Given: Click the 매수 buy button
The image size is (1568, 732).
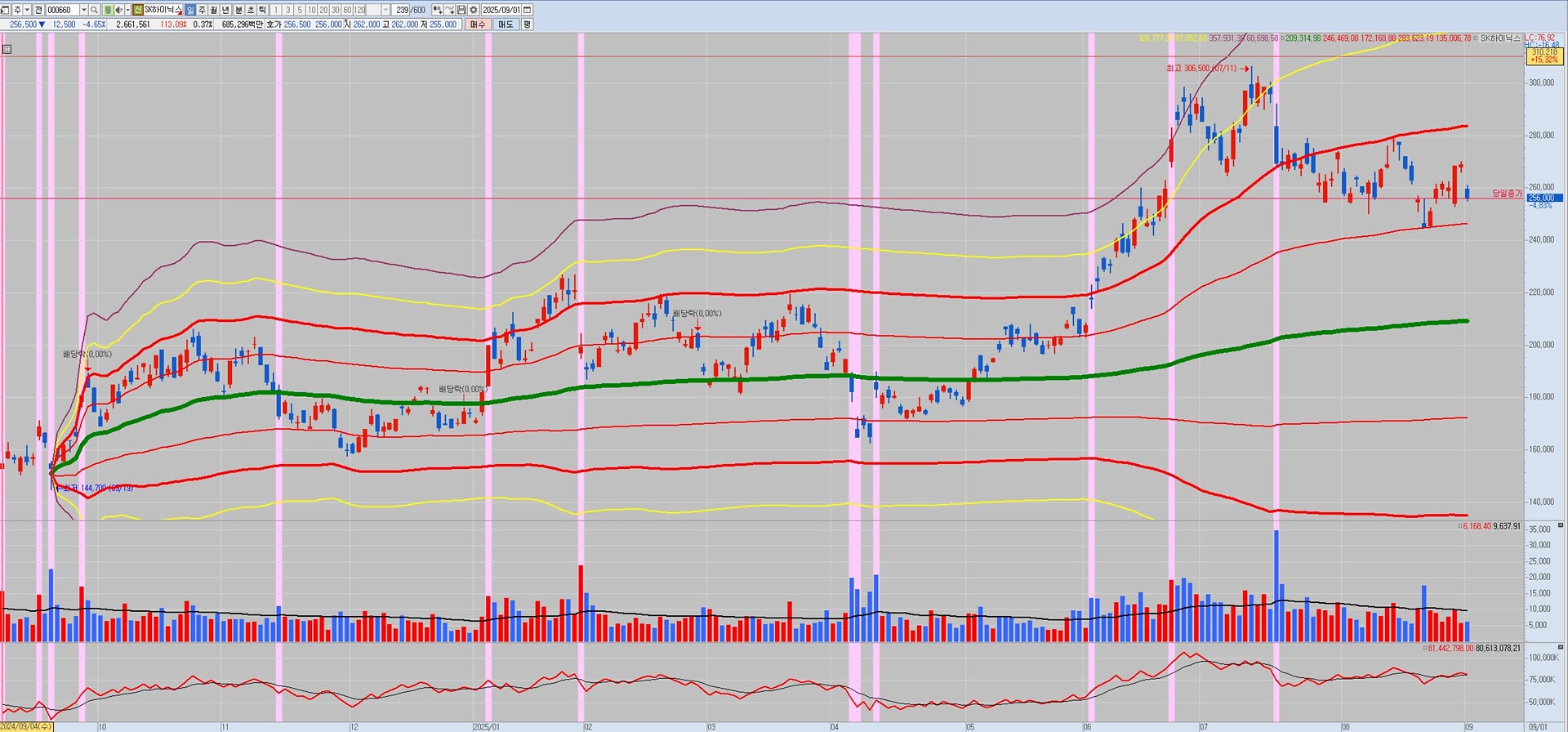Looking at the screenshot, I should 478,25.
